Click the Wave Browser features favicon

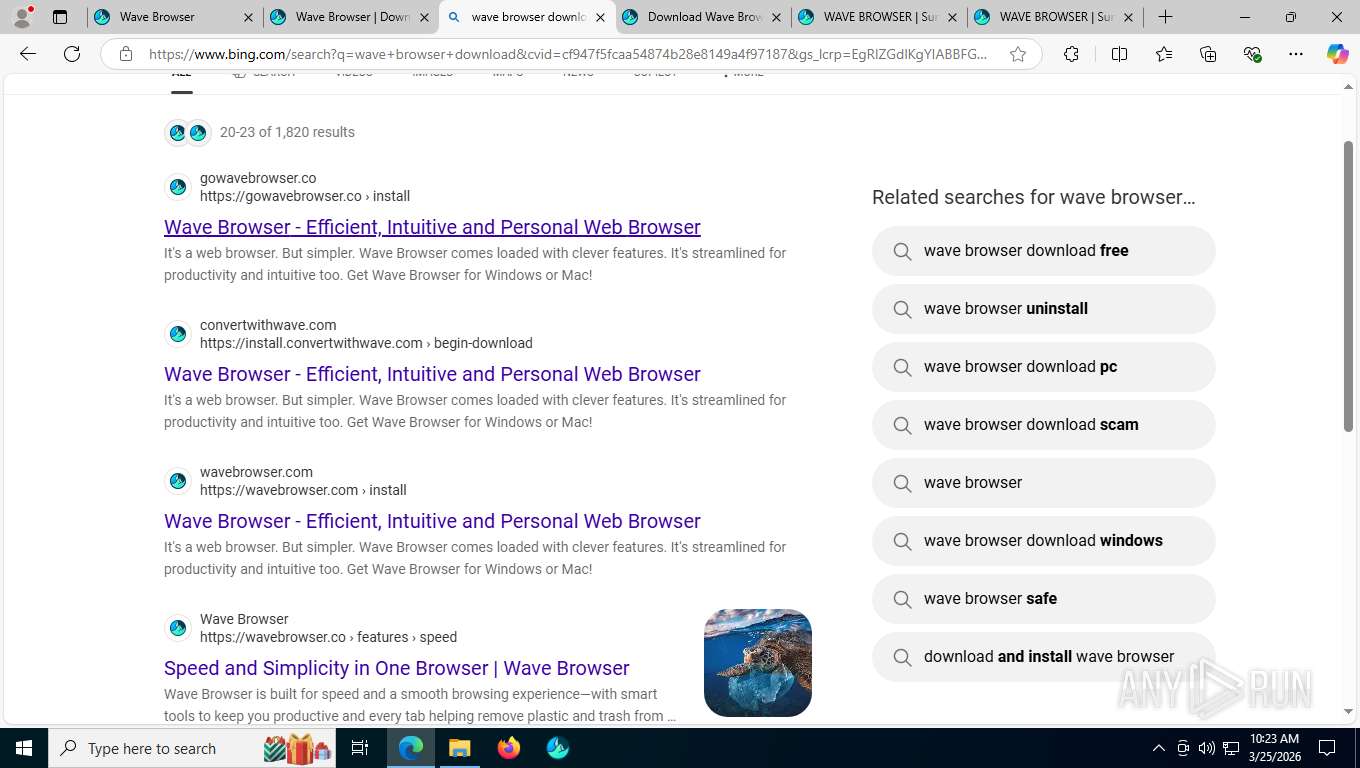click(x=178, y=628)
